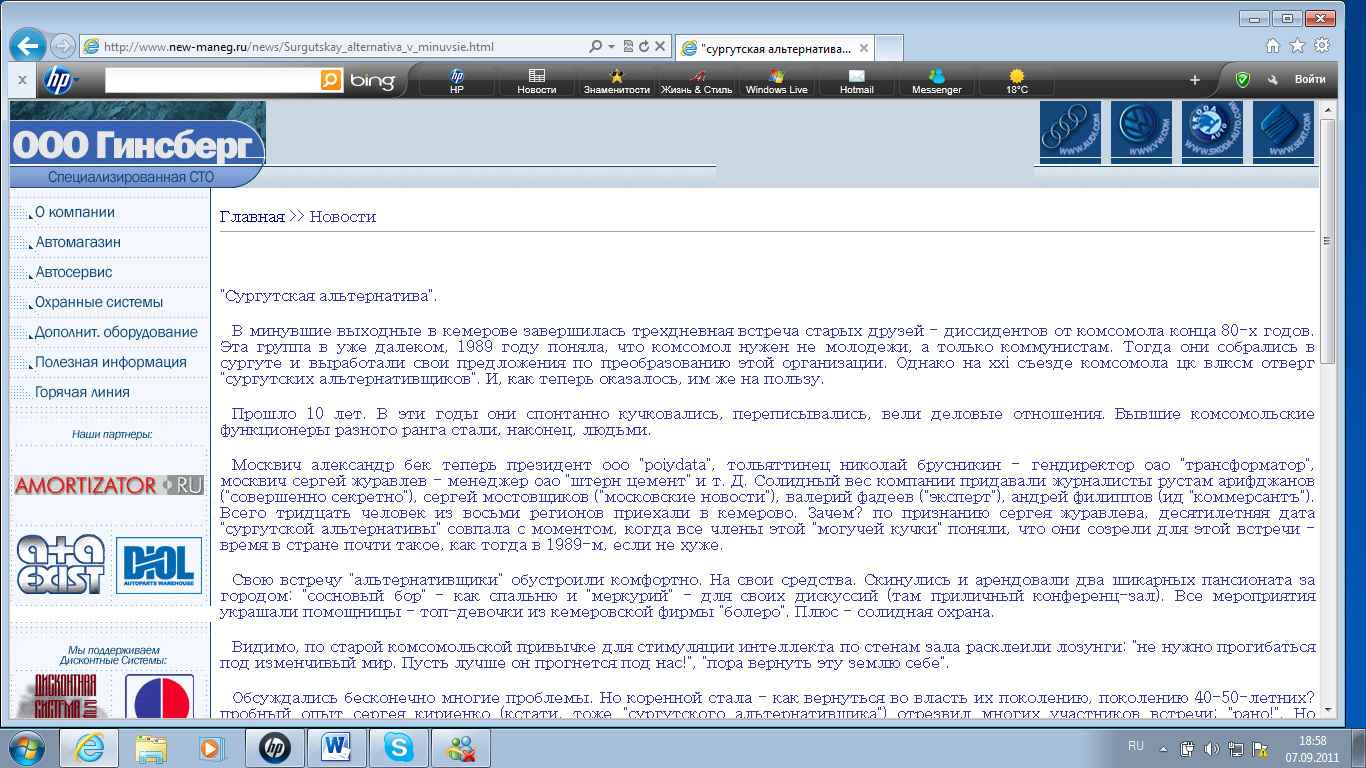Open the browser home icon
The image size is (1366, 768).
point(1273,45)
